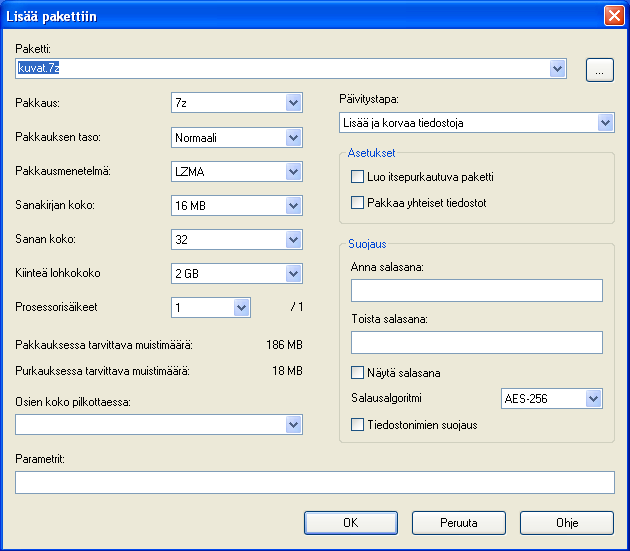
Task: Check Pakkaa yhteiset tiedostot option
Action: pos(357,203)
